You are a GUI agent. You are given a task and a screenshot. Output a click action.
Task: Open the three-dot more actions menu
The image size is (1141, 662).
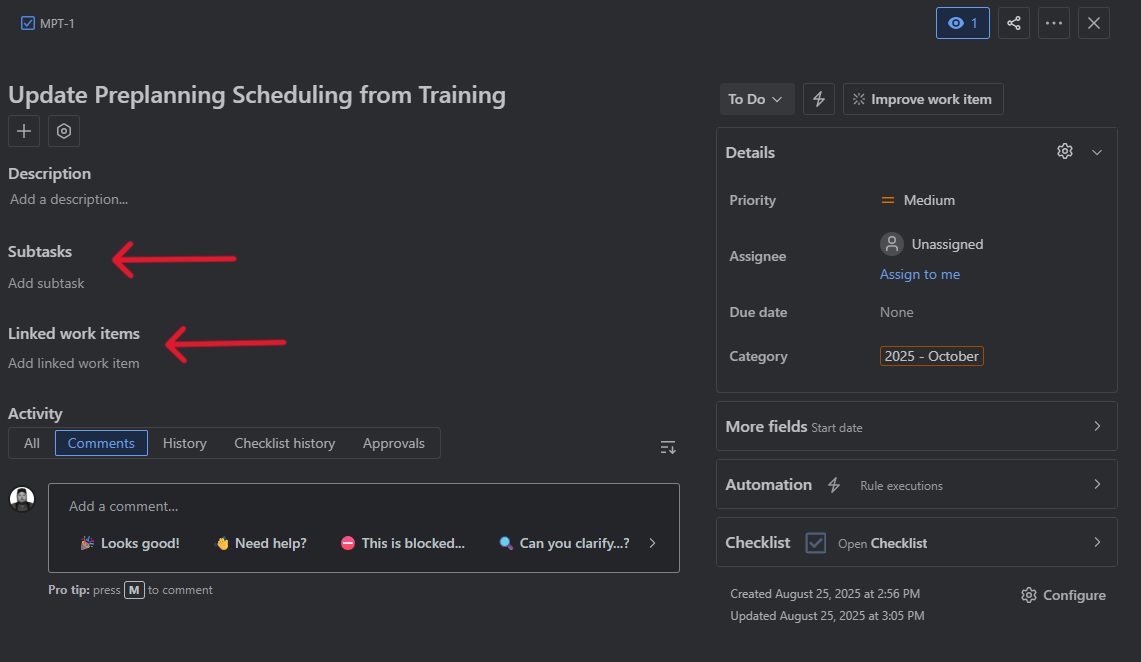click(1054, 23)
